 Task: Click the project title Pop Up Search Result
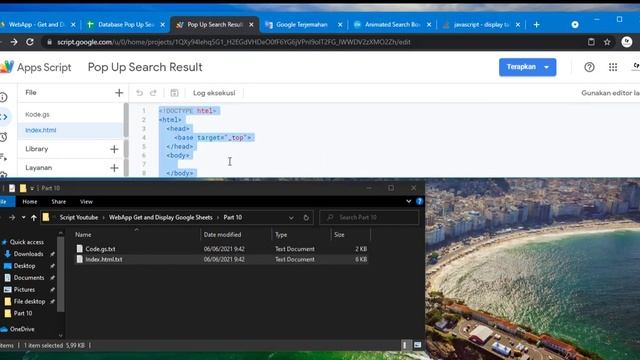click(145, 67)
